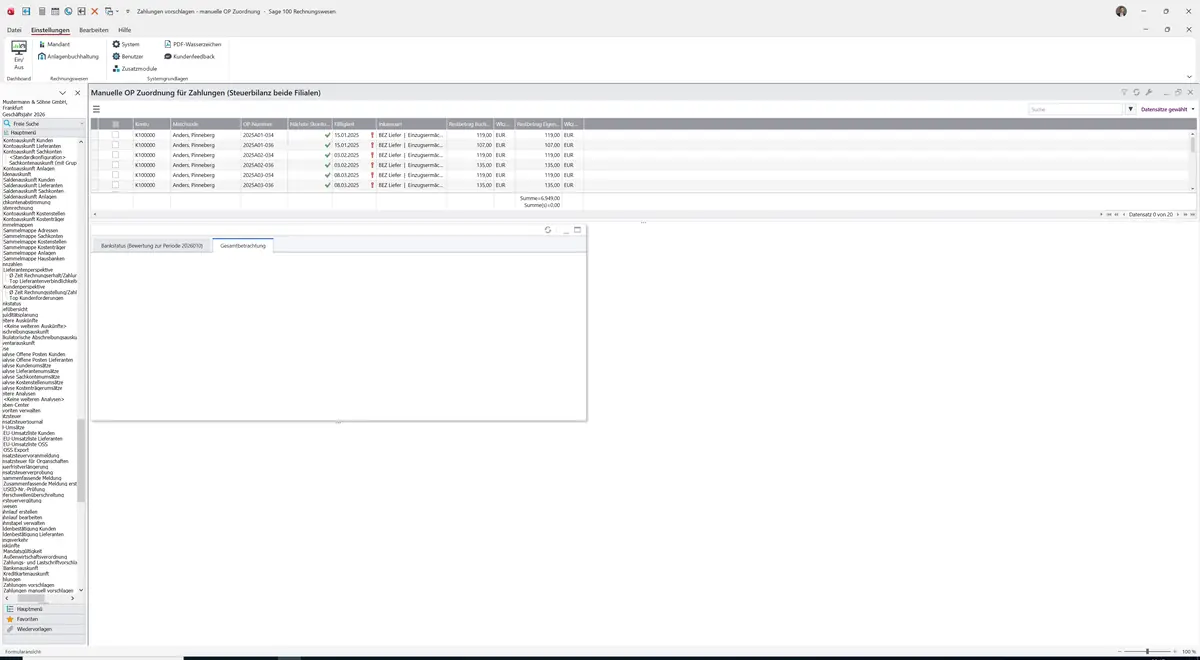Screen dimensions: 1200x660
Task: Open Kundenfeedback from the ribbon
Action: tap(189, 57)
